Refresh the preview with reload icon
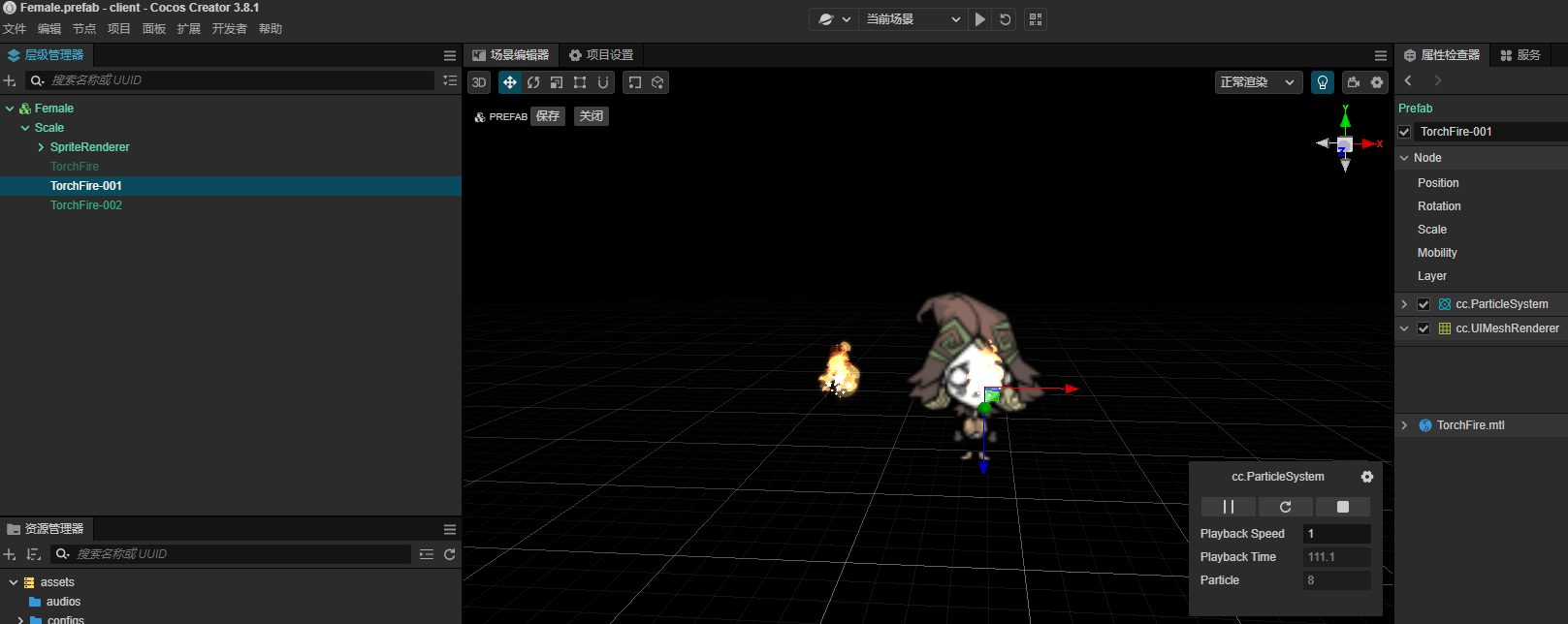1568x624 pixels. click(1006, 19)
